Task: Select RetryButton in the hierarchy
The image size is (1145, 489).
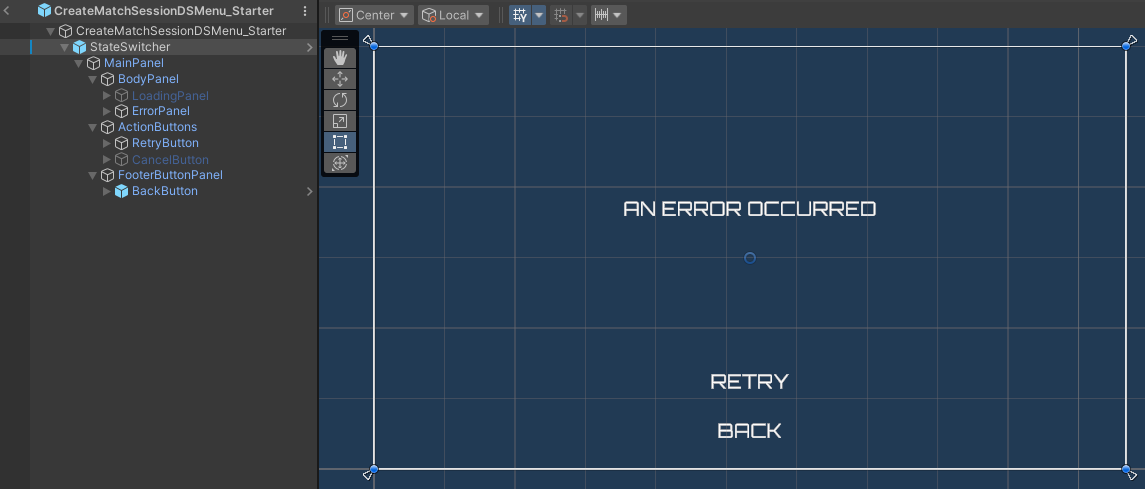Action: pyautogui.click(x=165, y=143)
